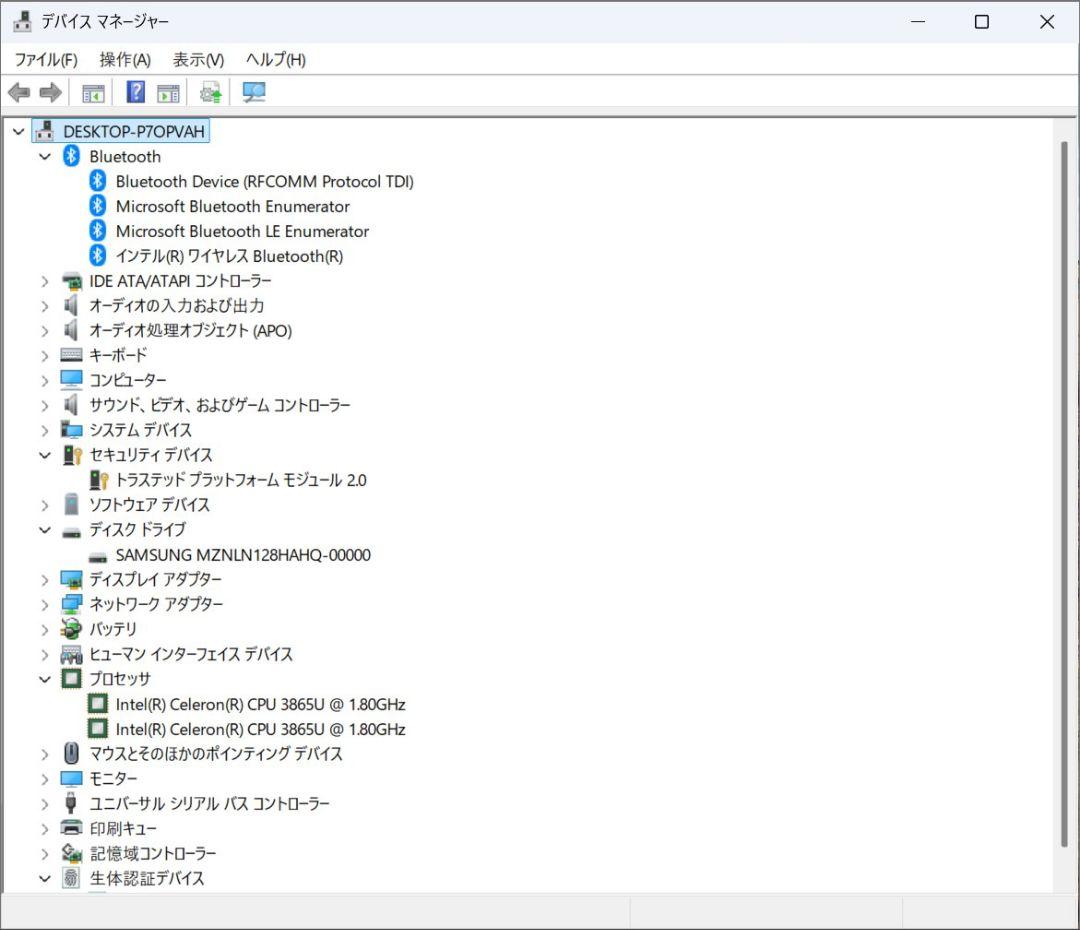1080x930 pixels.
Task: Click the Bluetooth icon next to インテル(R) ワイヤレス Bluetooth(R)
Action: click(96, 256)
